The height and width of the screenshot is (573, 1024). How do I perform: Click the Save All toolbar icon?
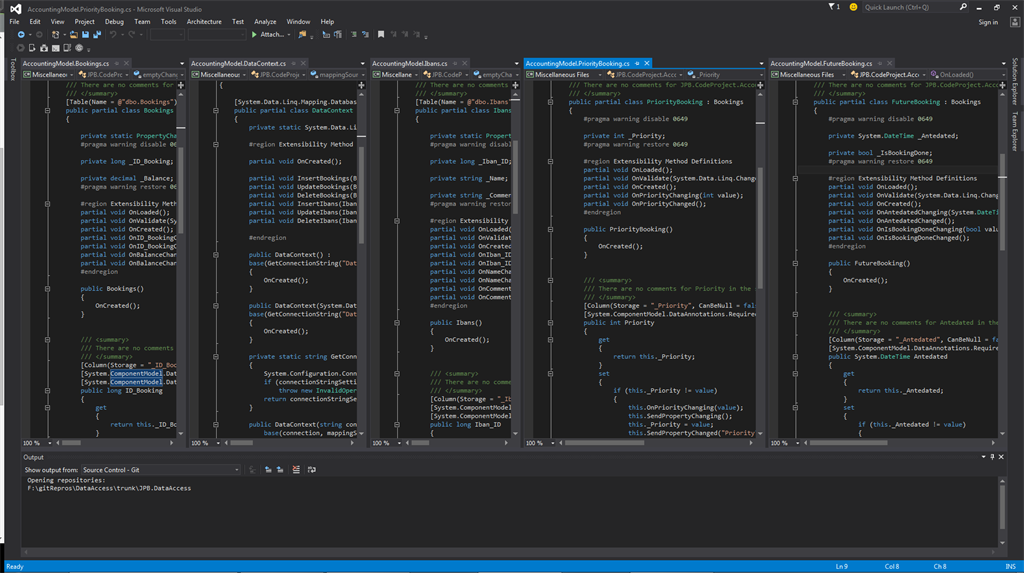pos(96,35)
